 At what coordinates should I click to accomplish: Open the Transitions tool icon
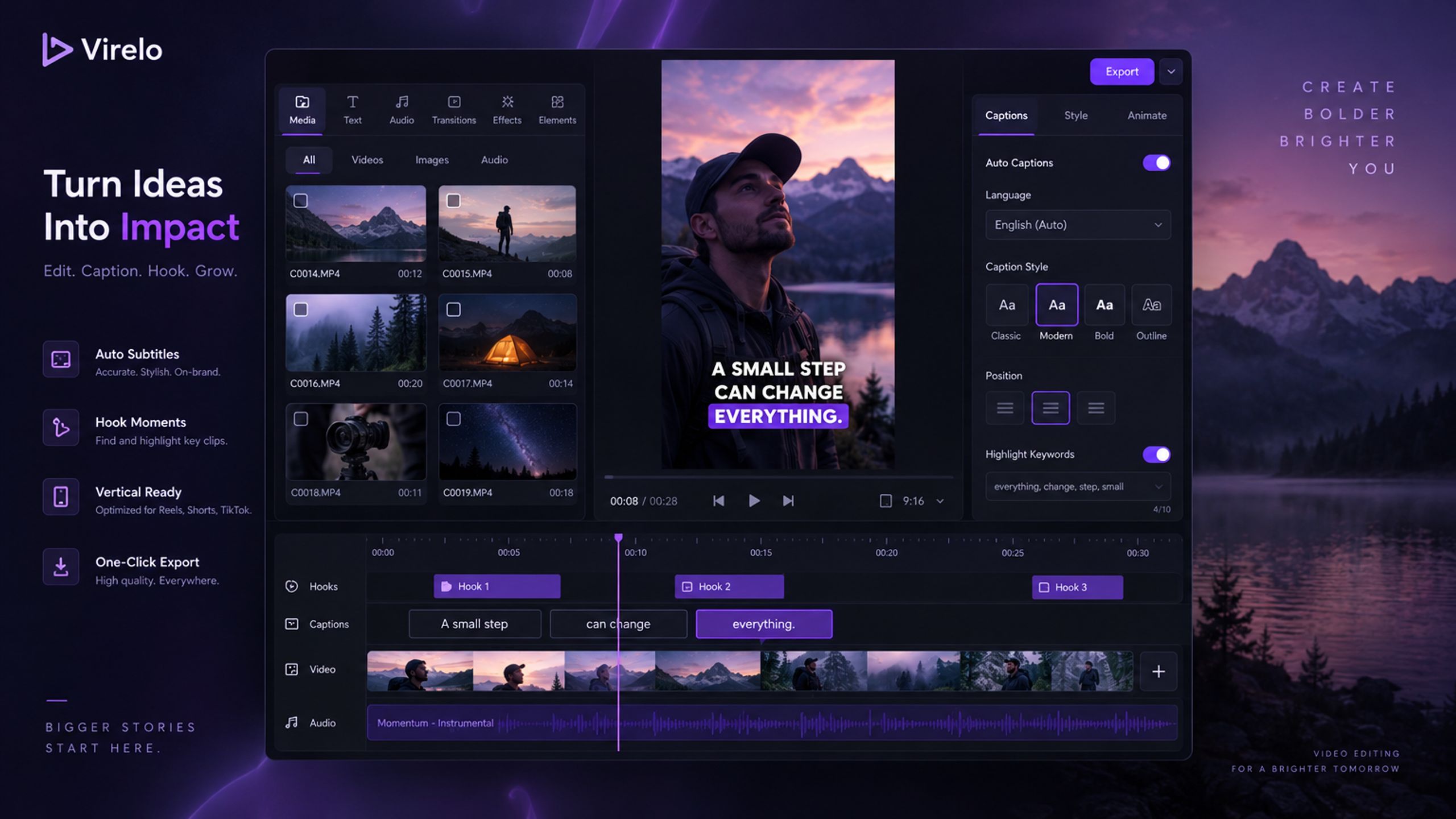[454, 102]
